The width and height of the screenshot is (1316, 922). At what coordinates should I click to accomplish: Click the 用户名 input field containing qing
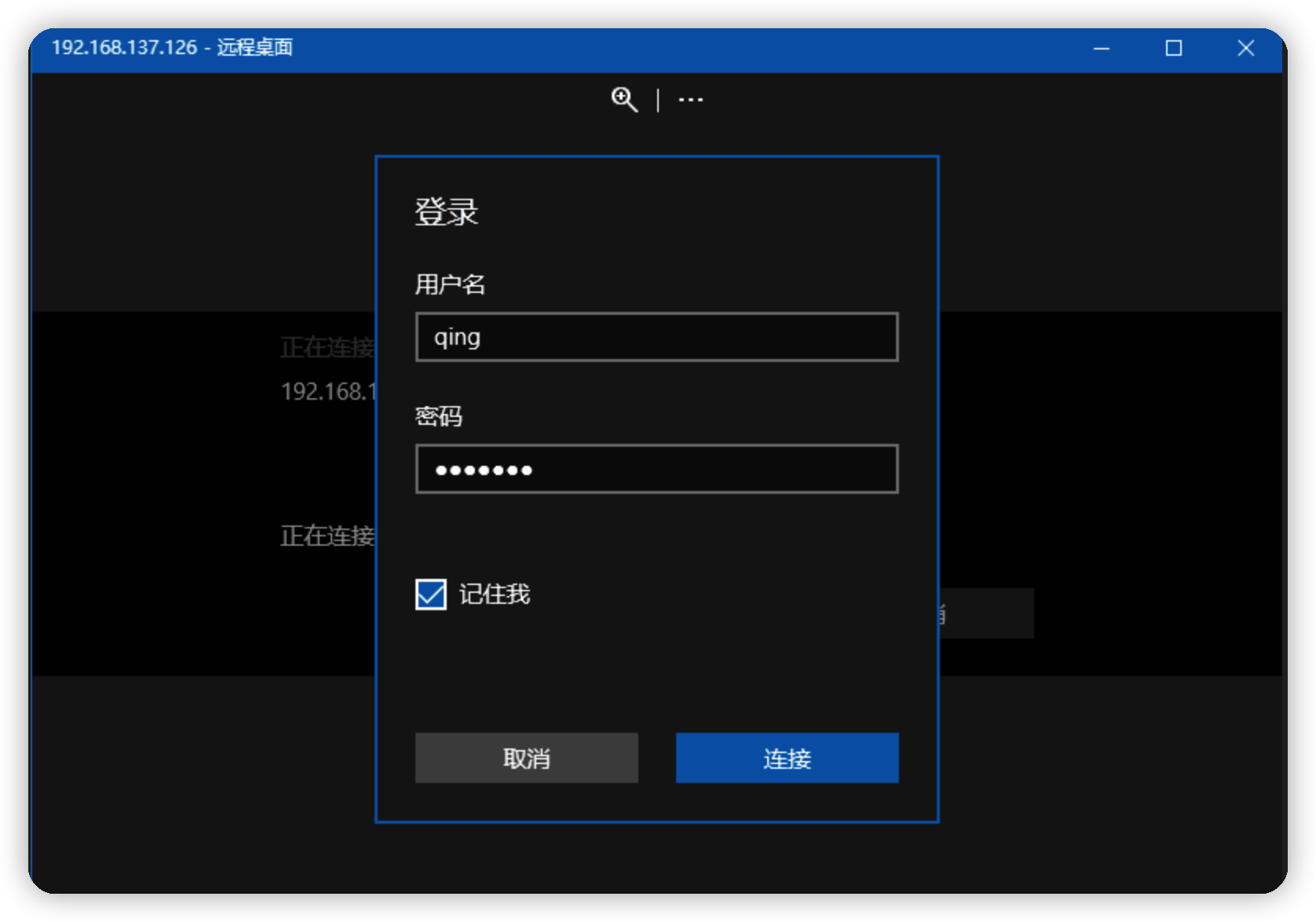(x=656, y=337)
